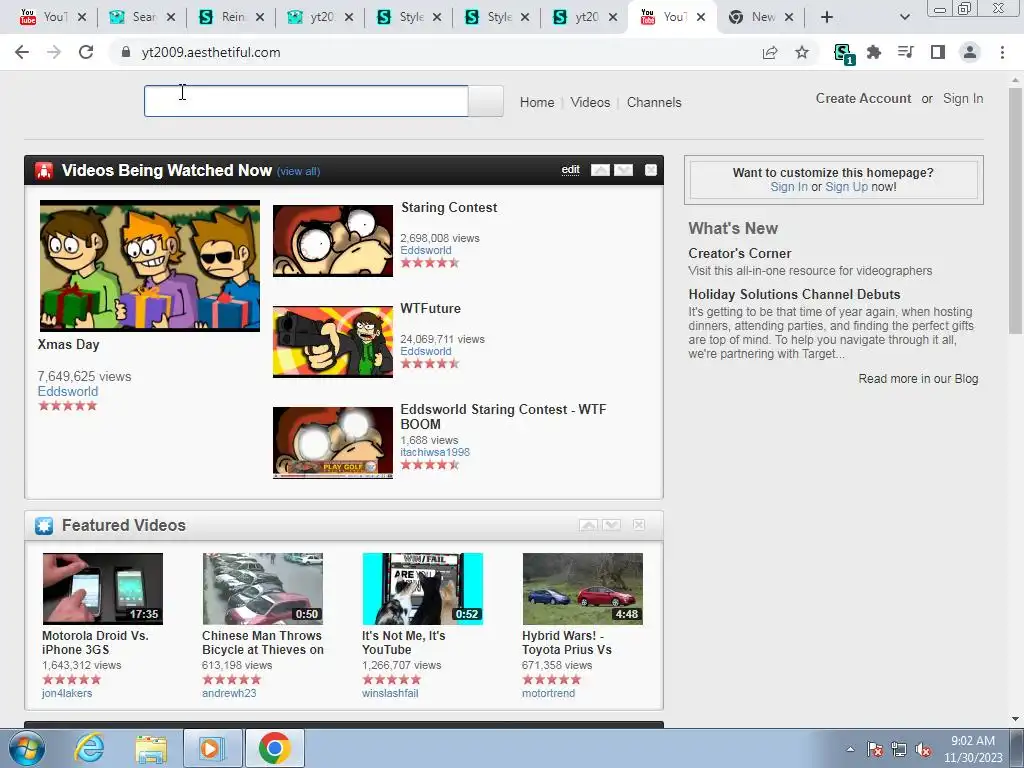The height and width of the screenshot is (768, 1024).
Task: Open the Channels navigation link
Action: point(654,103)
